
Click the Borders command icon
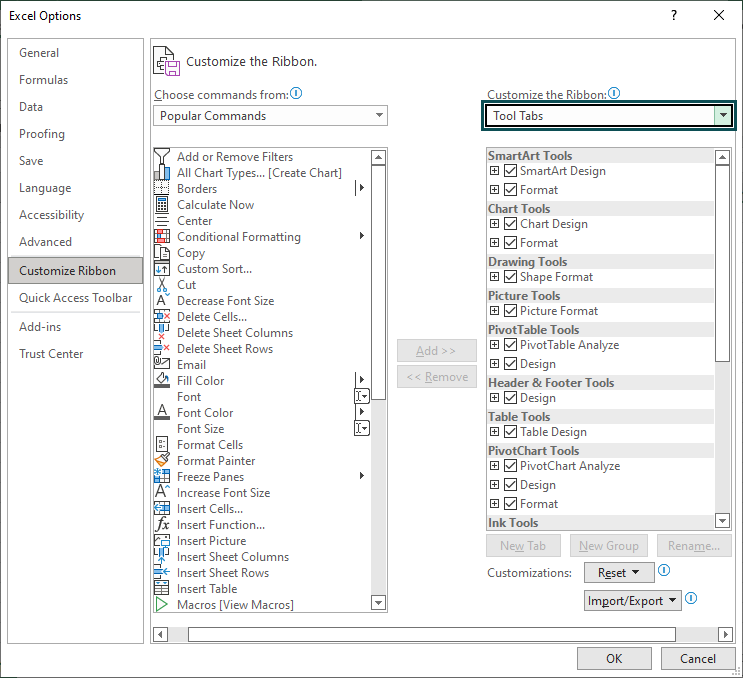point(162,189)
